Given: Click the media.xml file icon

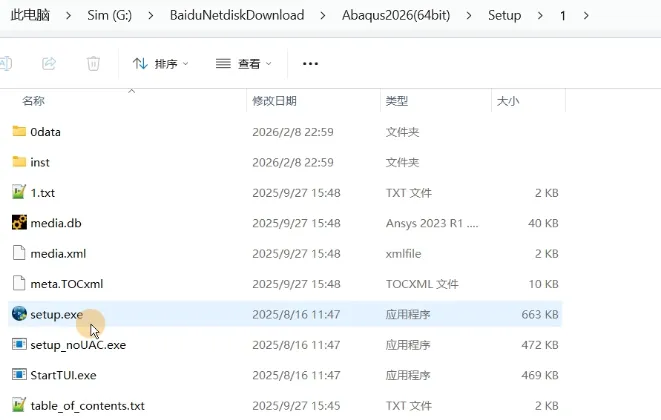Looking at the screenshot, I should pos(19,253).
